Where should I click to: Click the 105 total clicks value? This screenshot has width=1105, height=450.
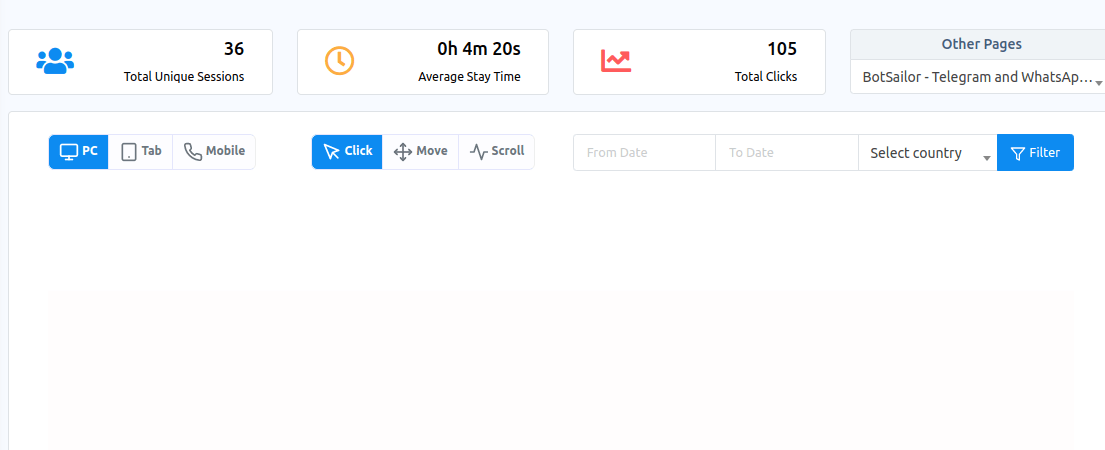781,48
